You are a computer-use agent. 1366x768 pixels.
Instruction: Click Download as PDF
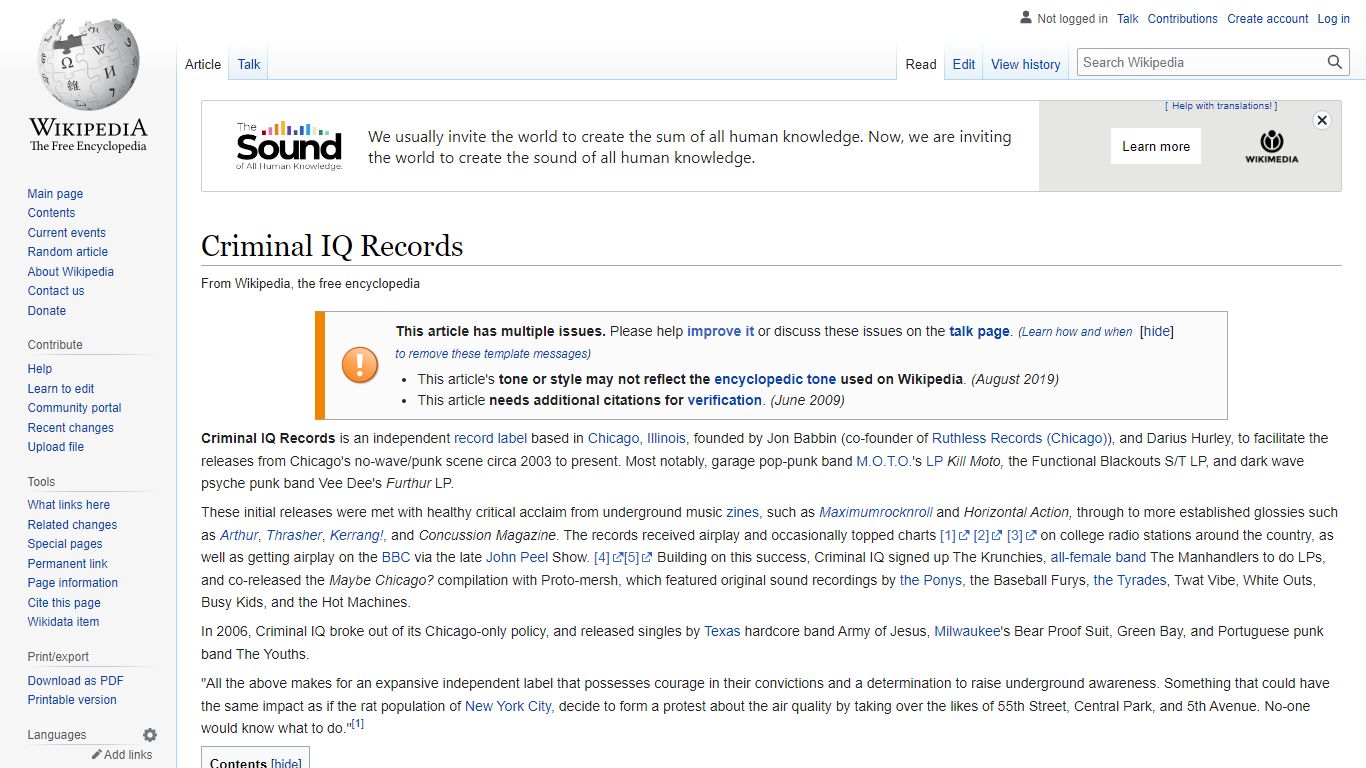tap(75, 681)
